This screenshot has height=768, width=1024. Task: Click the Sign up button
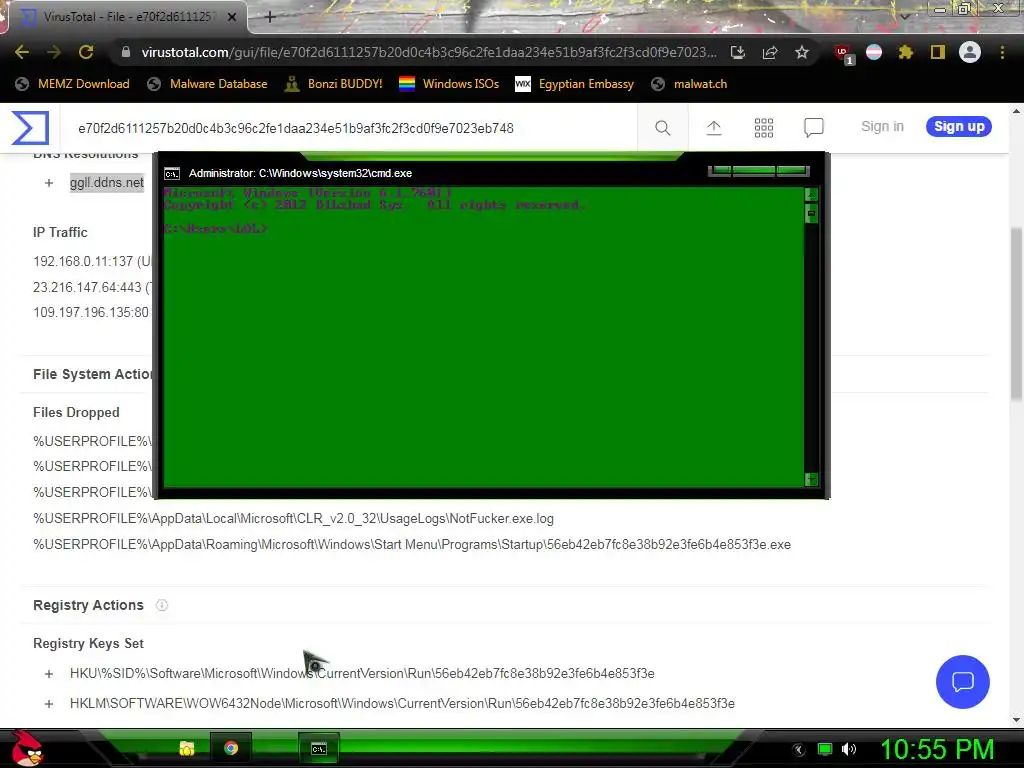point(959,127)
